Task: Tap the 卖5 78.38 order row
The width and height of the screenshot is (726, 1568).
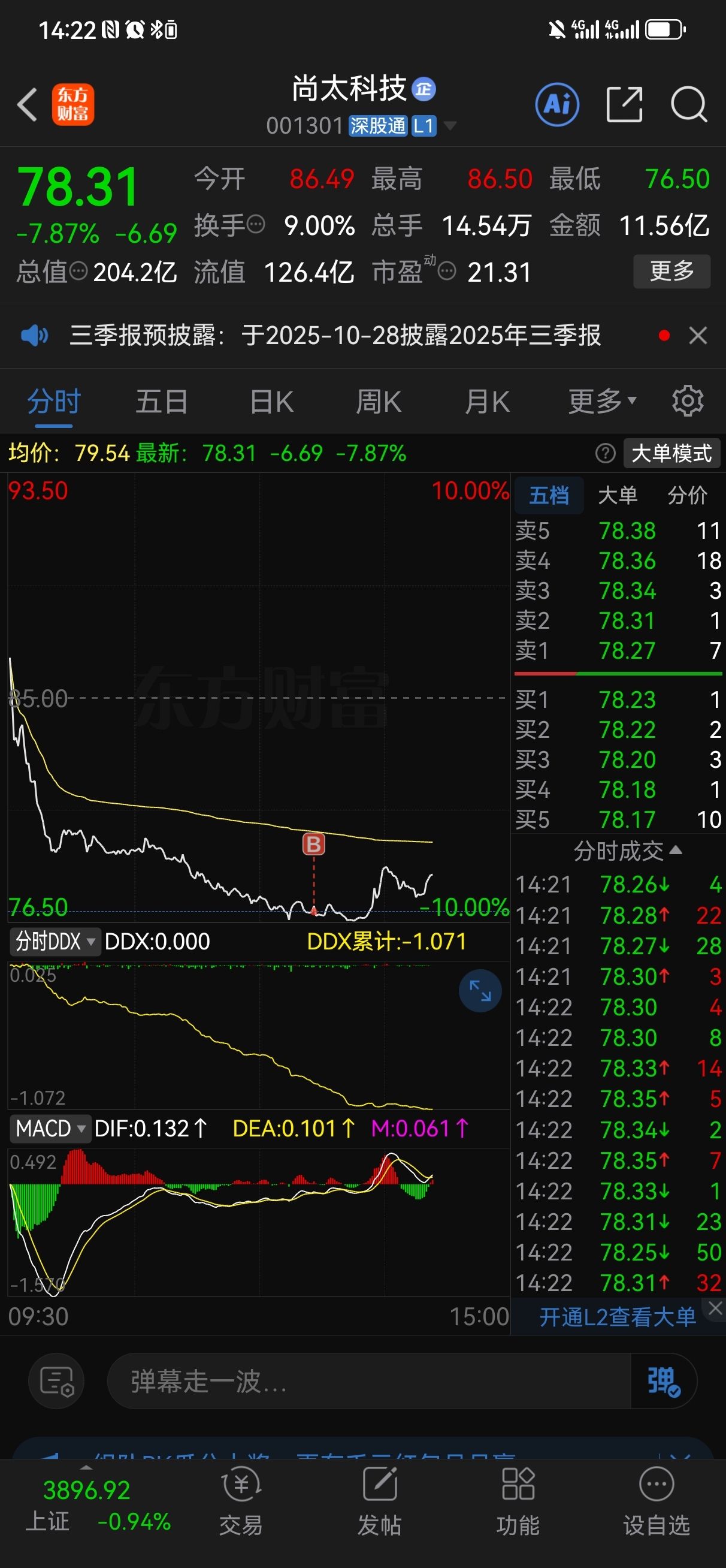Action: pos(618,531)
